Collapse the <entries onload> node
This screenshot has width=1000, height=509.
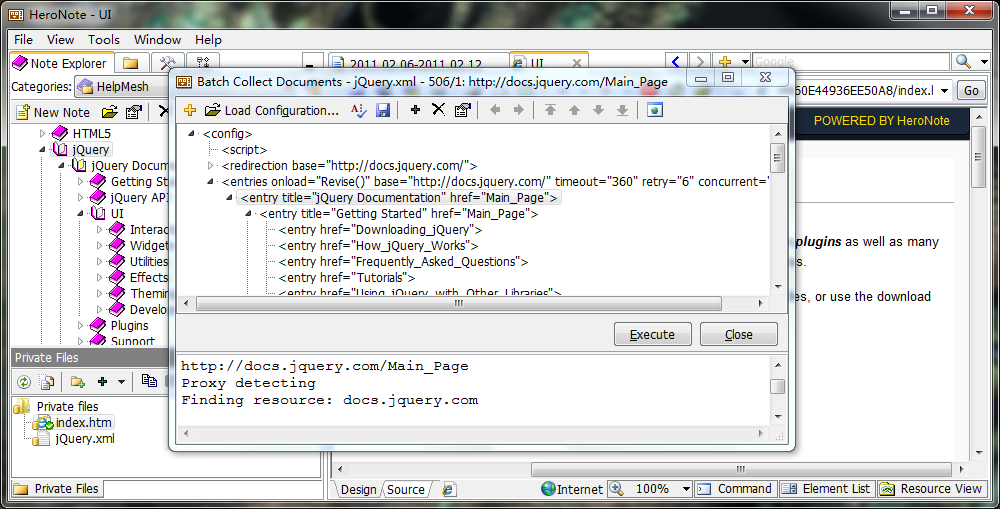tap(210, 182)
